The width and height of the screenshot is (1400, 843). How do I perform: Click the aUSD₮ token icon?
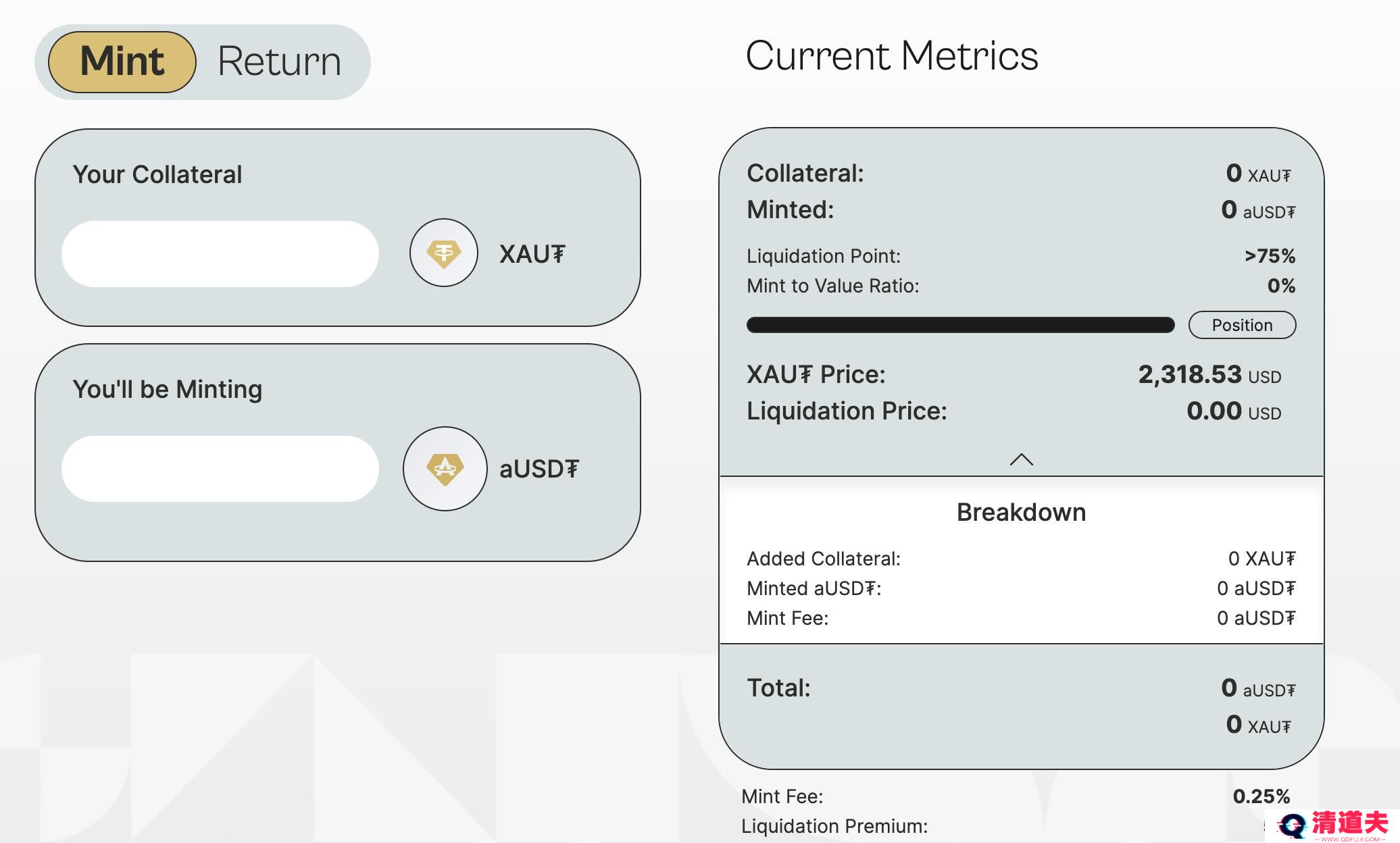445,468
